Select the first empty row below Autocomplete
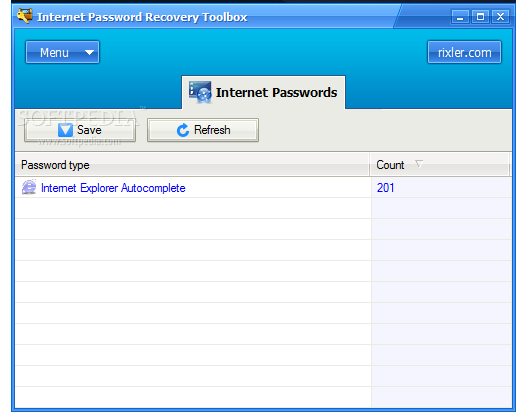Viewport: 516px width, 412px height. tap(263, 208)
